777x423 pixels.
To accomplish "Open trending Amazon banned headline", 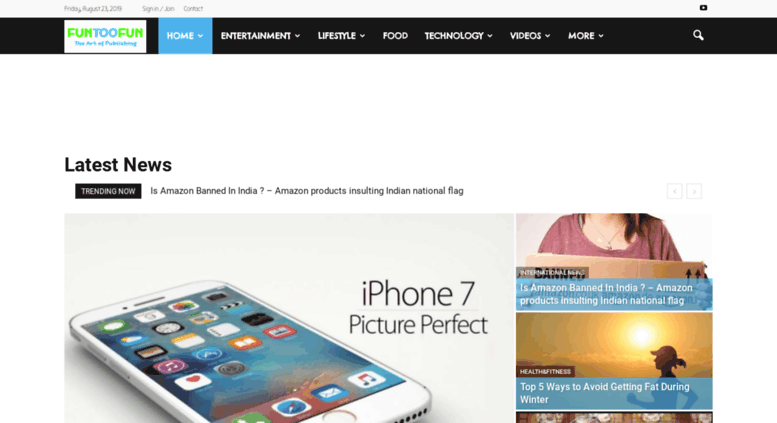I will pos(307,191).
